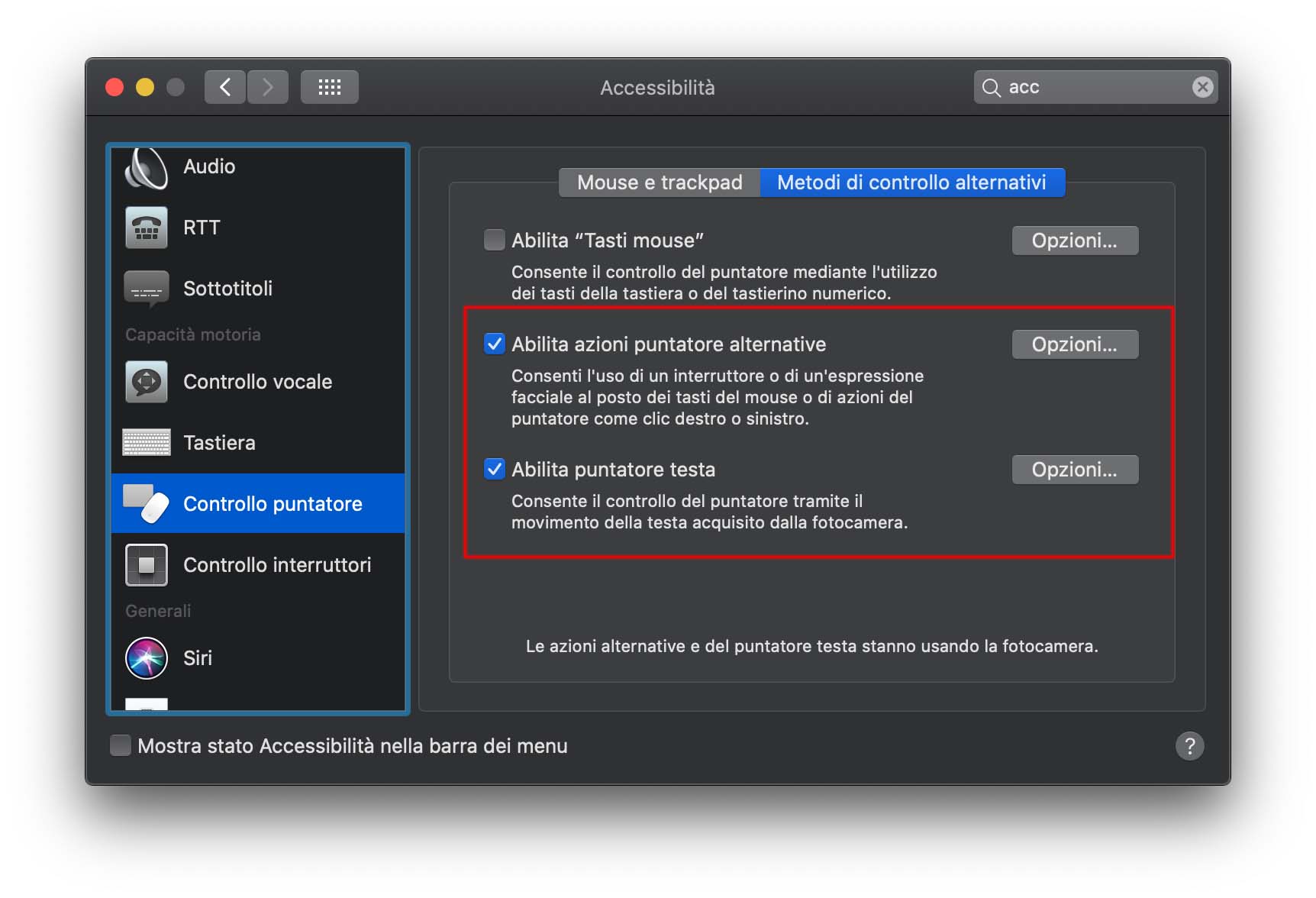Open Opzioni for puntatore testa
The width and height of the screenshot is (1316, 898).
[1075, 470]
